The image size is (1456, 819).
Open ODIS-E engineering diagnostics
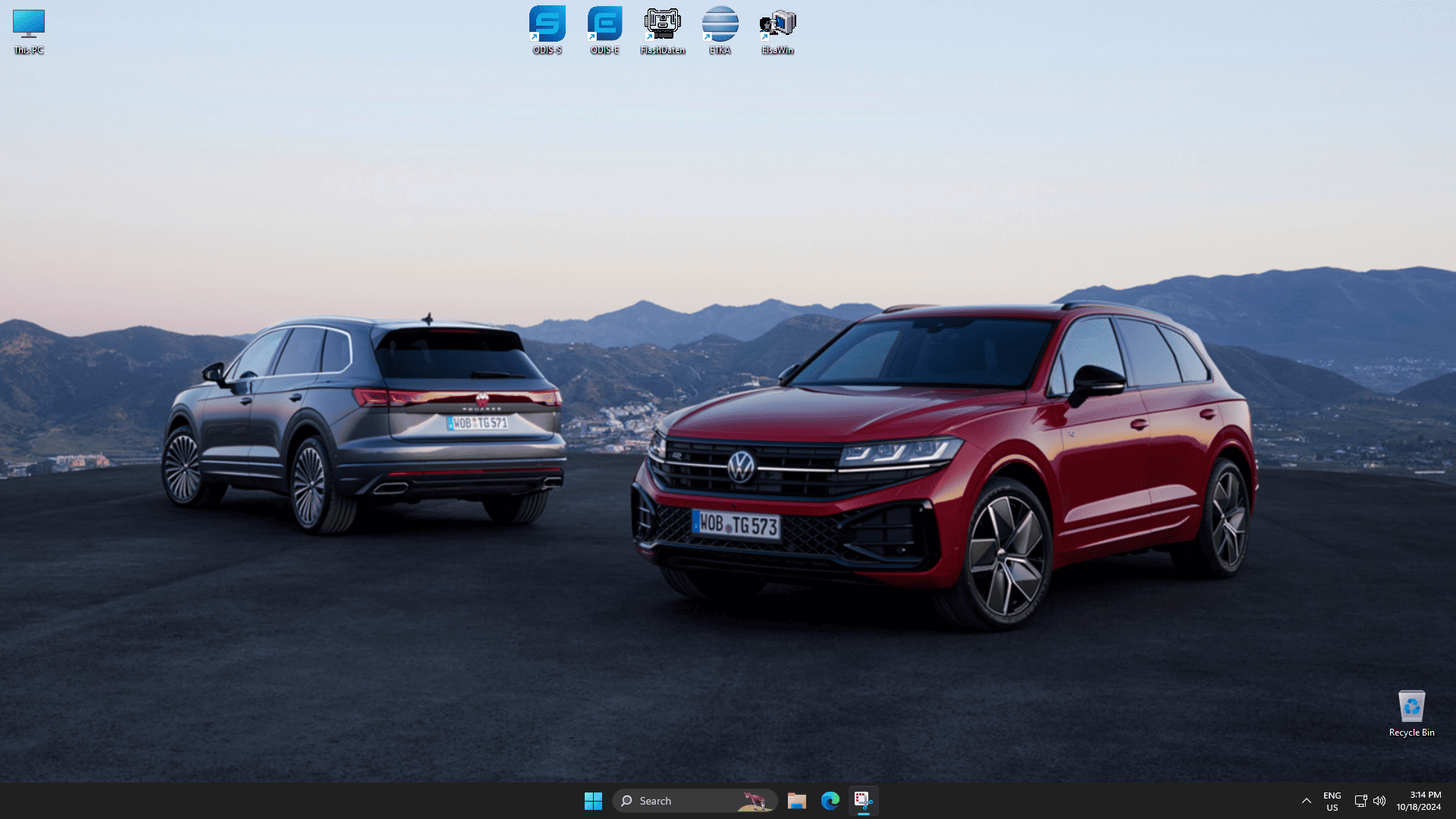[x=604, y=23]
